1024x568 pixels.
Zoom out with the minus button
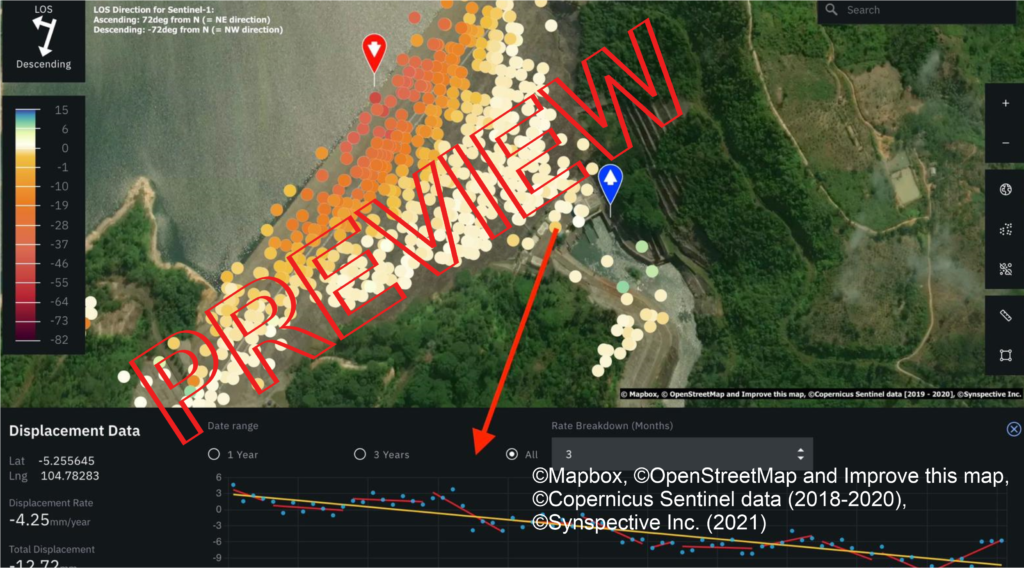(x=1005, y=143)
